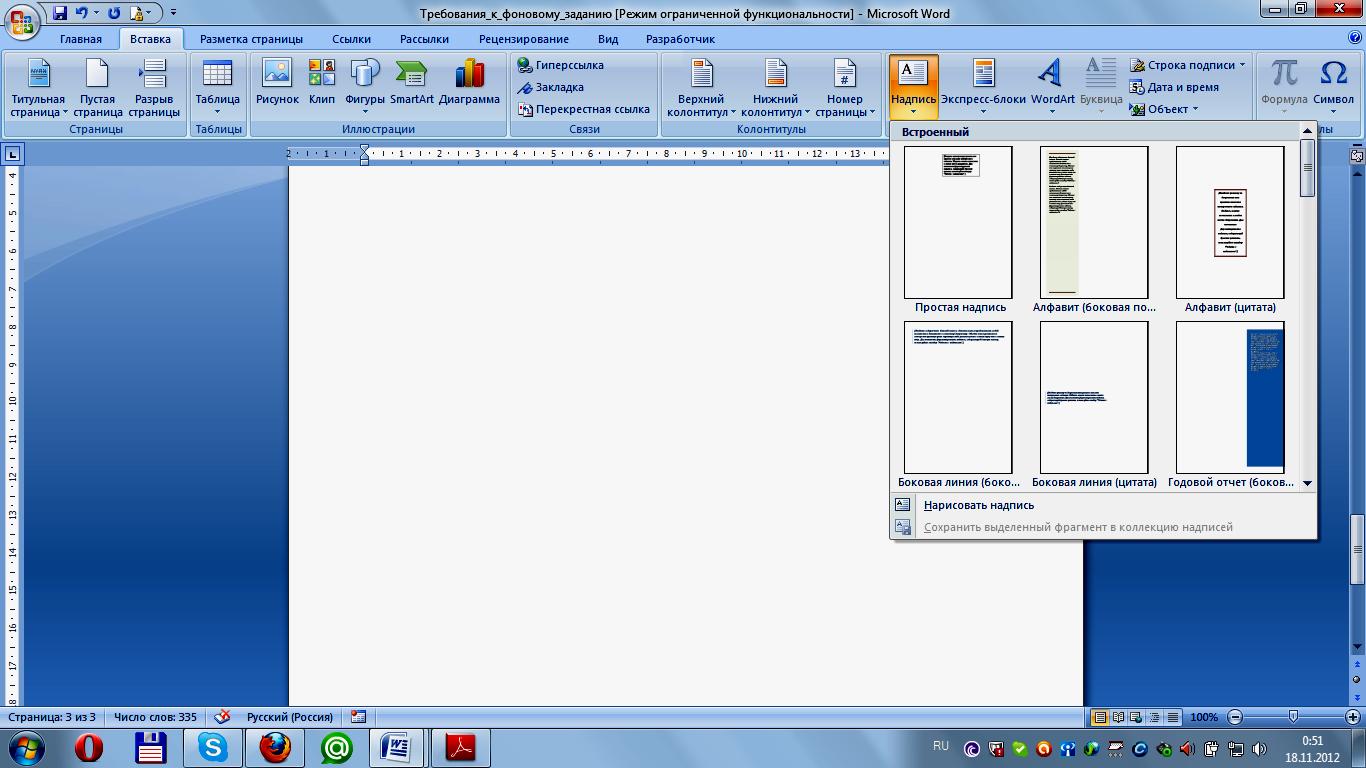Viewport: 1366px width, 768px height.
Task: Insert date and time (Дата и время)
Action: (x=1175, y=87)
